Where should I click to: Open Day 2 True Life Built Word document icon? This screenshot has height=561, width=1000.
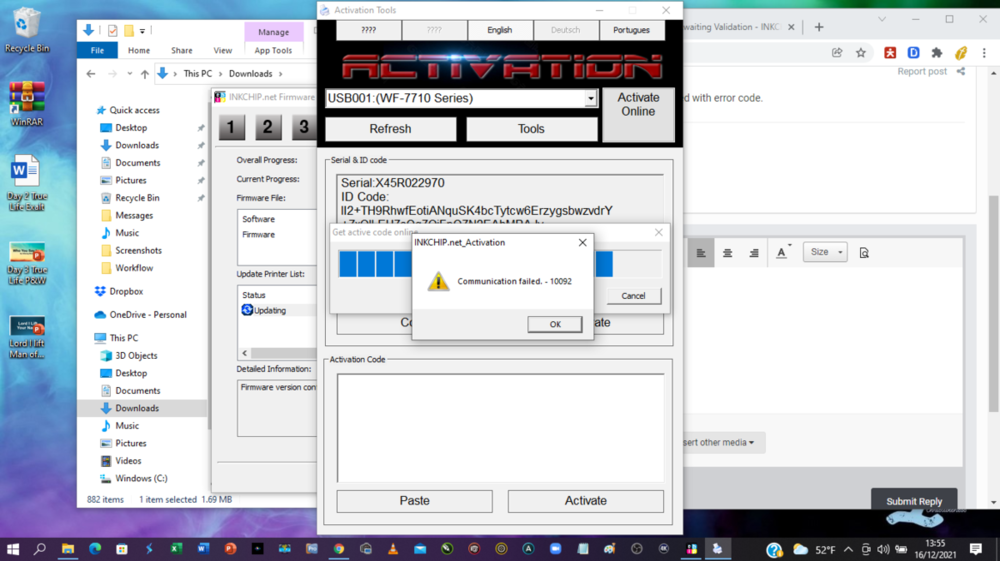(26, 183)
